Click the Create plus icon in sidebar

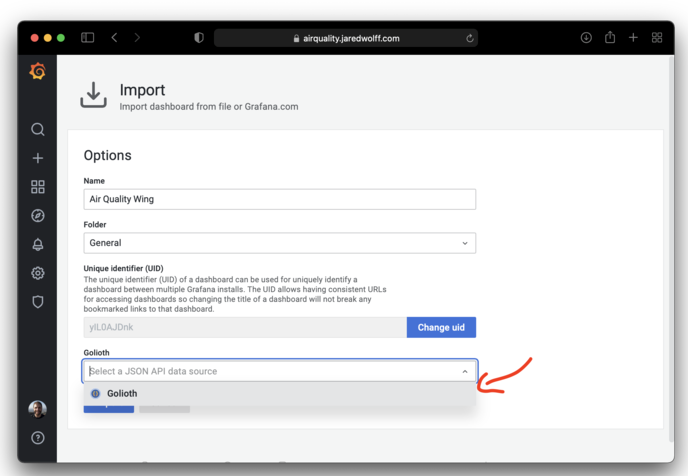pyautogui.click(x=38, y=158)
